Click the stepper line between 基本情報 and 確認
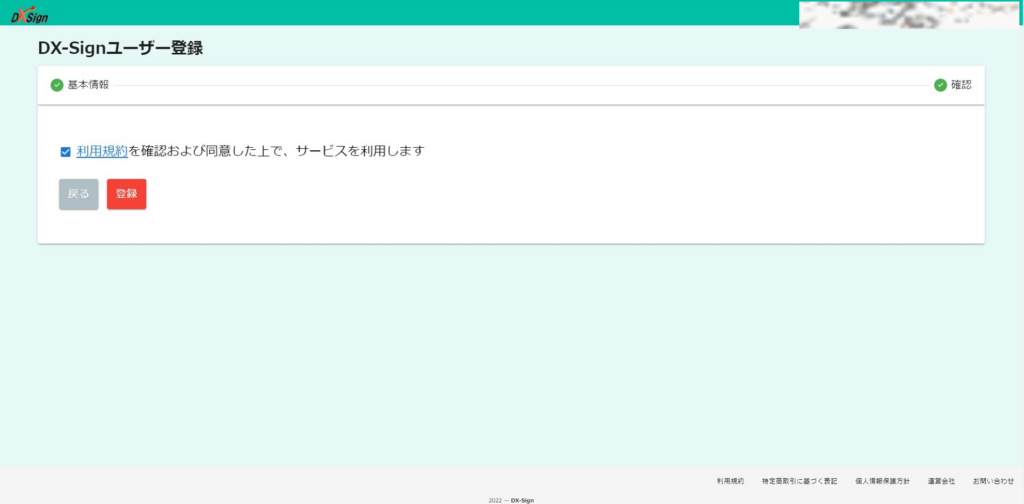This screenshot has width=1024, height=504. pyautogui.click(x=520, y=85)
